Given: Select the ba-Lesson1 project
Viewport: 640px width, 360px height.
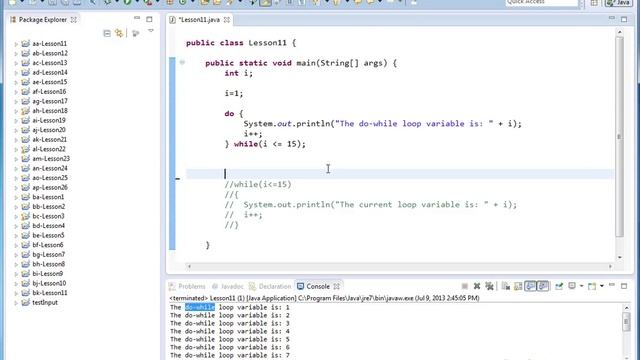Looking at the screenshot, I should pos(48,197).
